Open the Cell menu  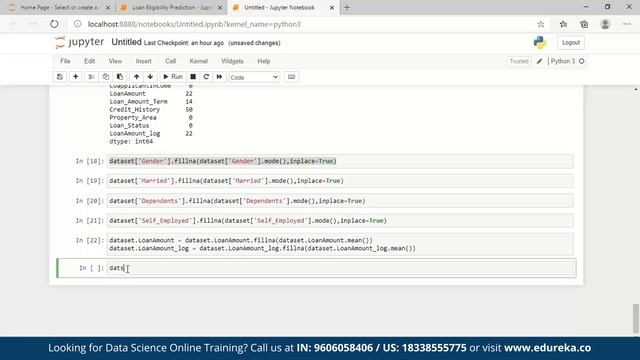170,61
